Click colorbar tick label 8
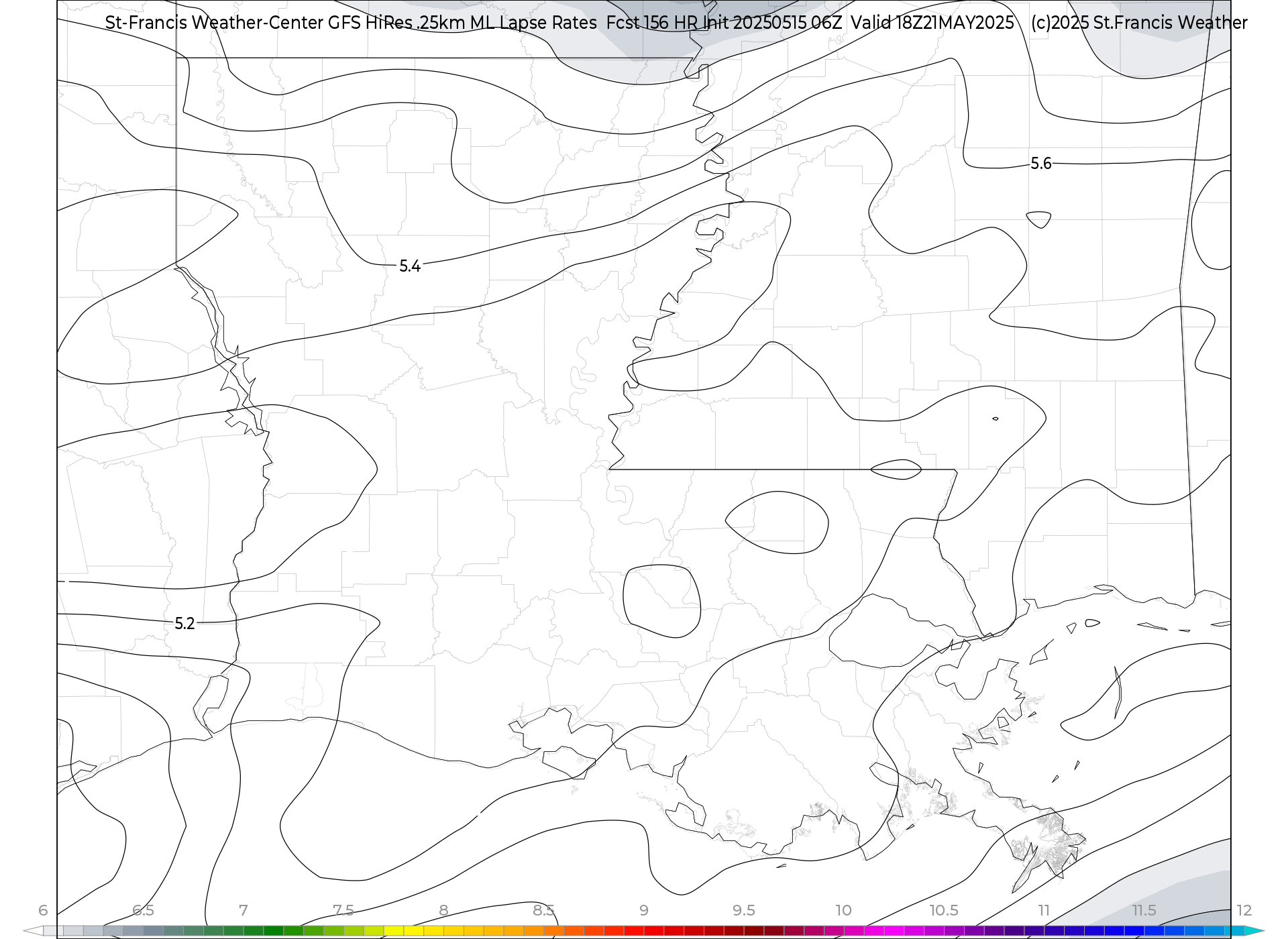The image size is (1288, 939). pyautogui.click(x=443, y=910)
